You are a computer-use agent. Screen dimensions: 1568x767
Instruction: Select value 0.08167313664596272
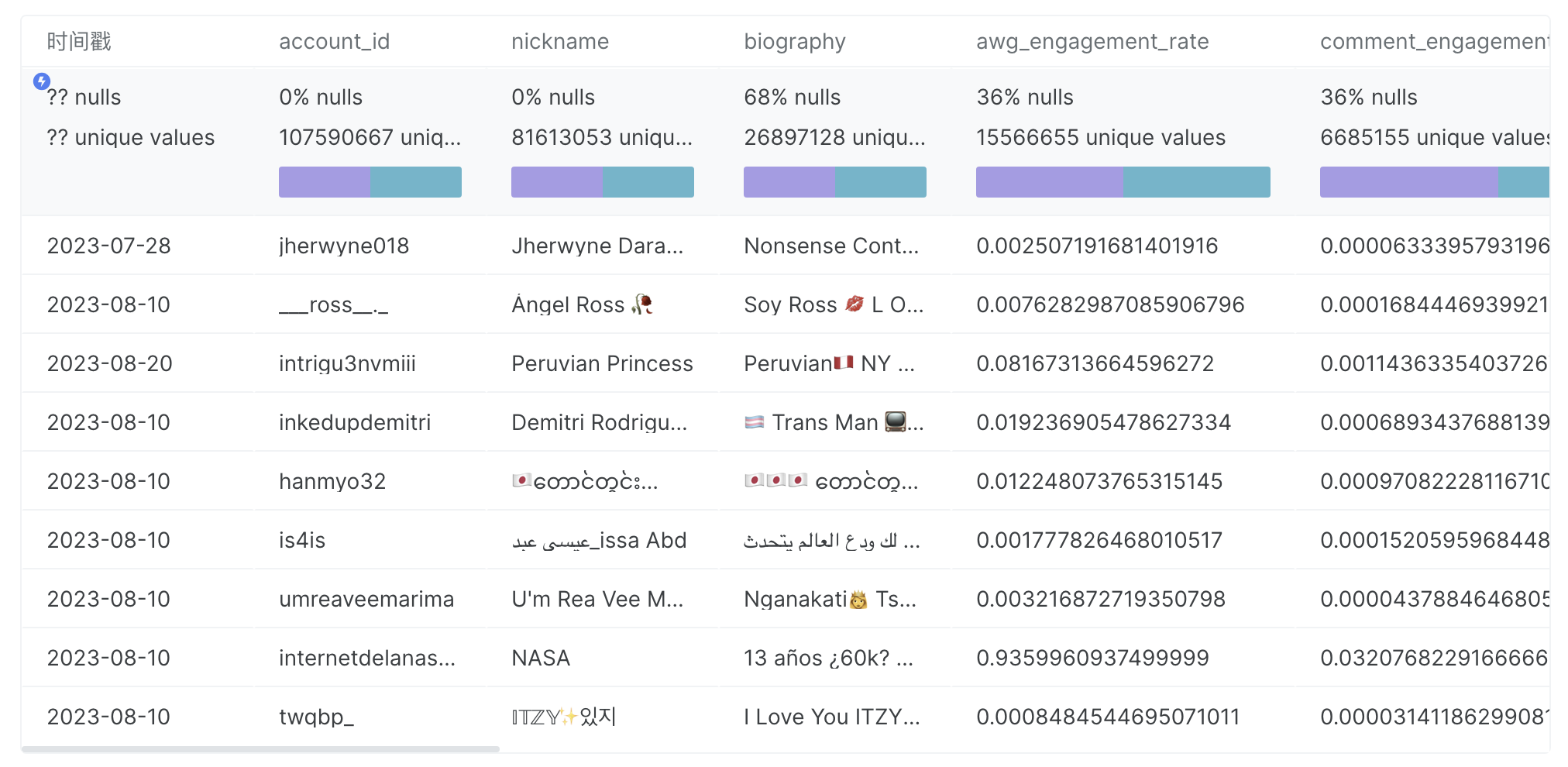coord(1095,363)
